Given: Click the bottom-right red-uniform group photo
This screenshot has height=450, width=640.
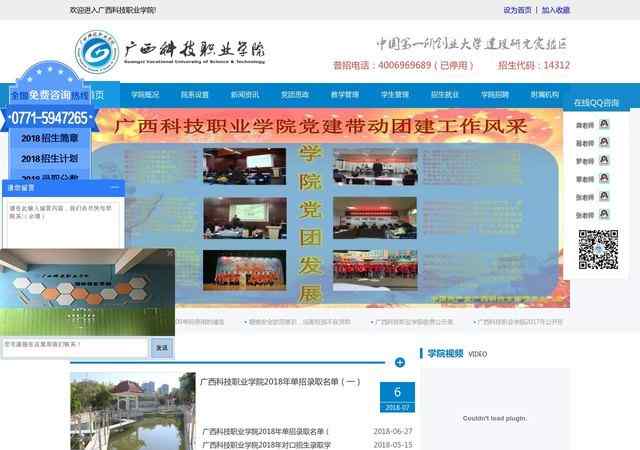Looking at the screenshot, I should coord(375,270).
